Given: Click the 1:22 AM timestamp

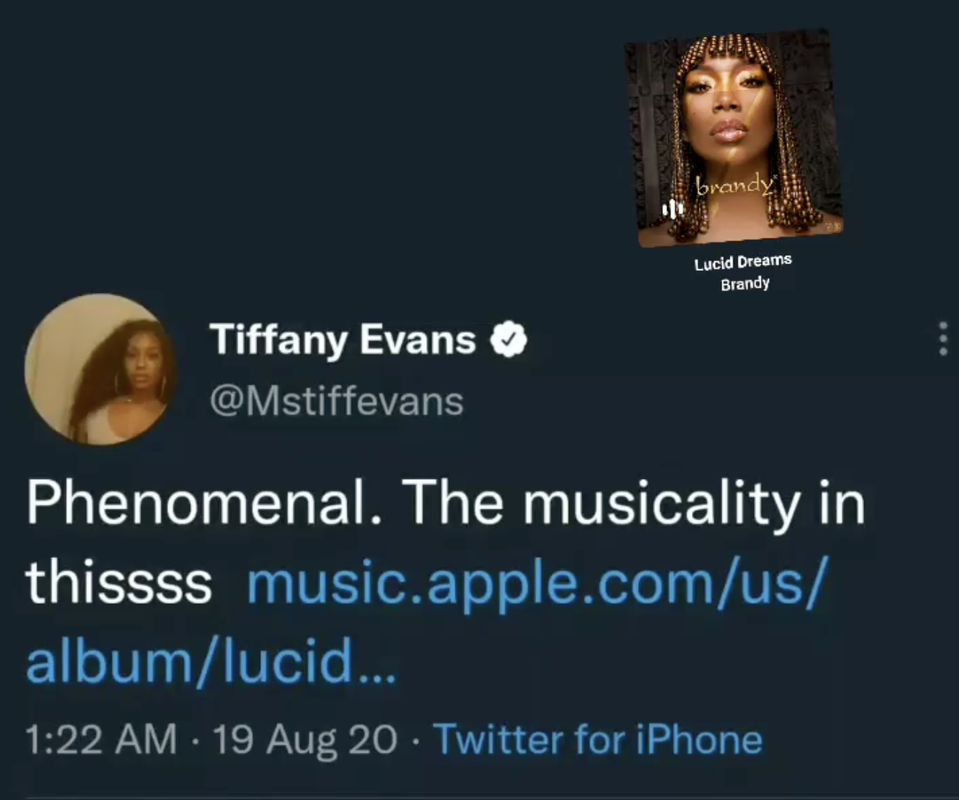Looking at the screenshot, I should tap(102, 739).
